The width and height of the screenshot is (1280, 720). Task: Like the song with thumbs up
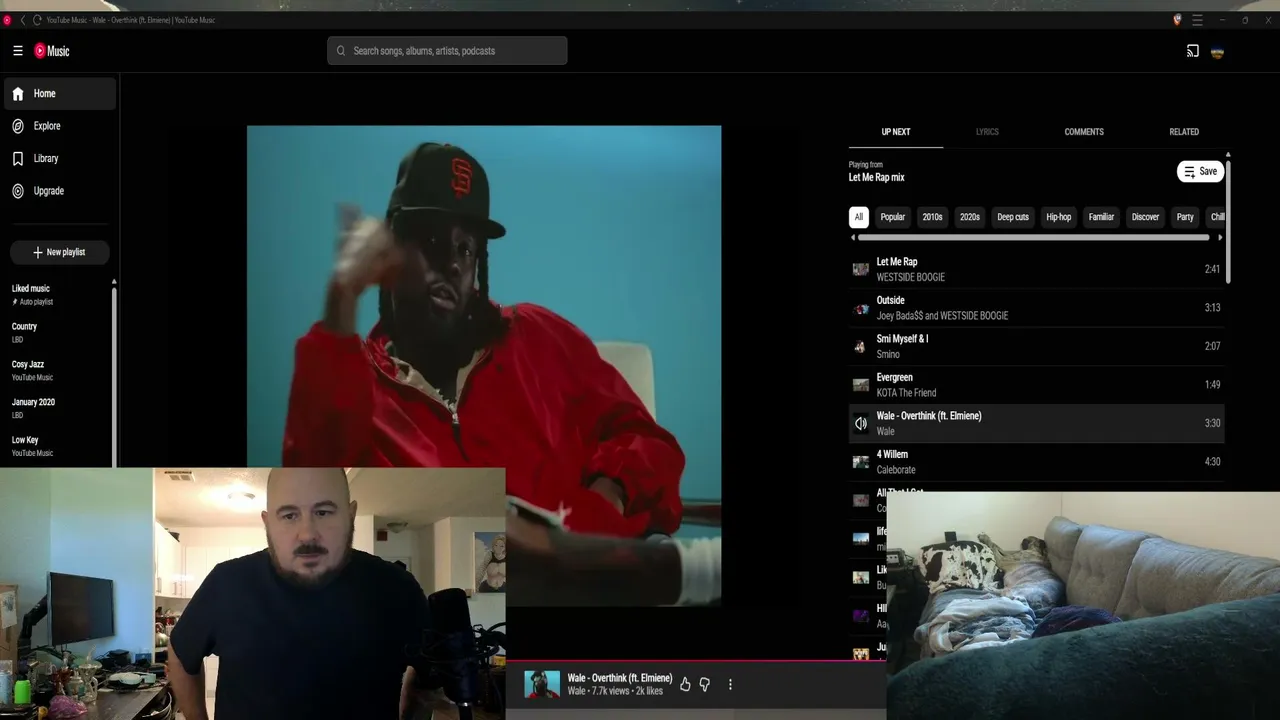point(685,685)
